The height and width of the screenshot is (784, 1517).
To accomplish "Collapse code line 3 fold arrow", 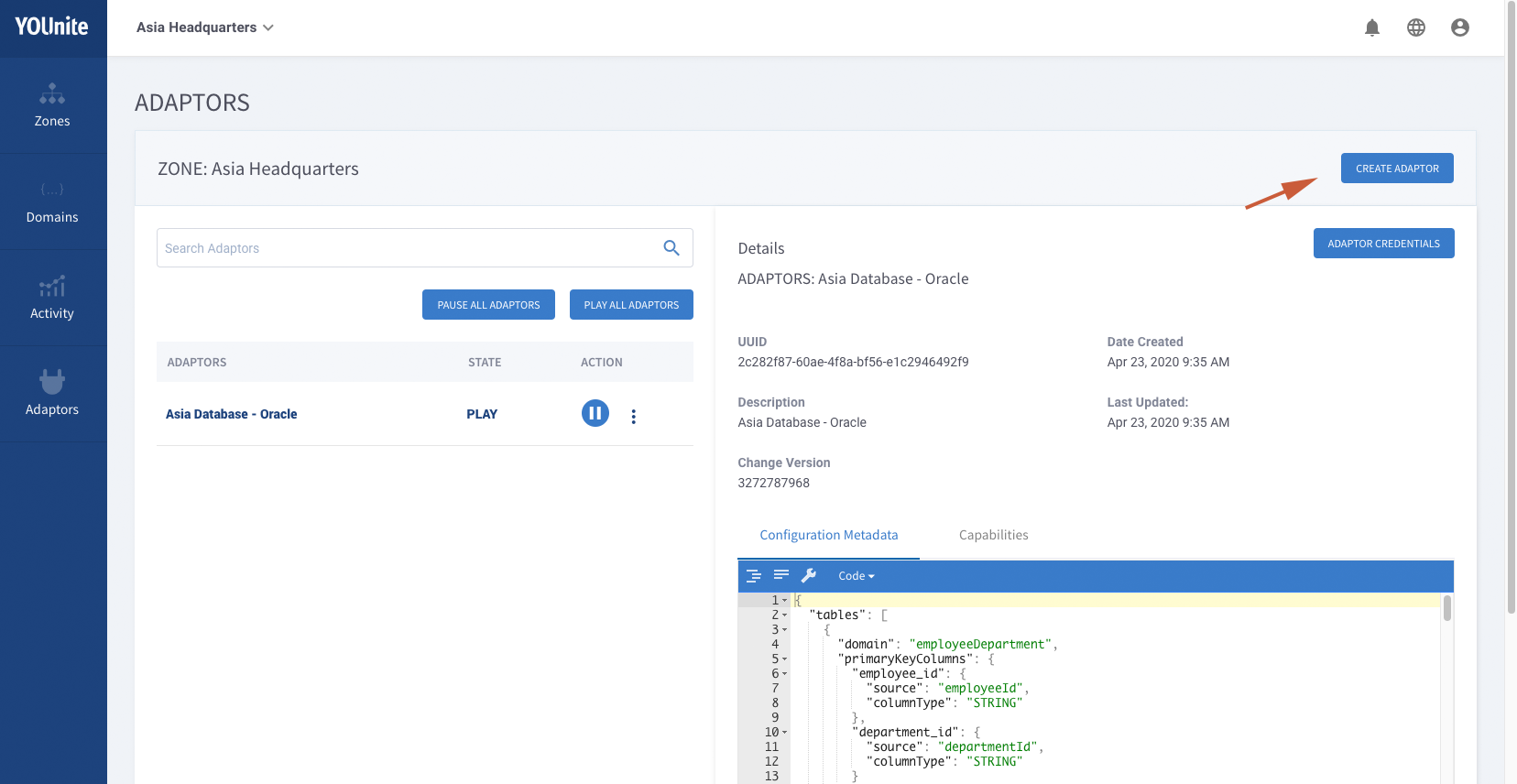I will (785, 630).
